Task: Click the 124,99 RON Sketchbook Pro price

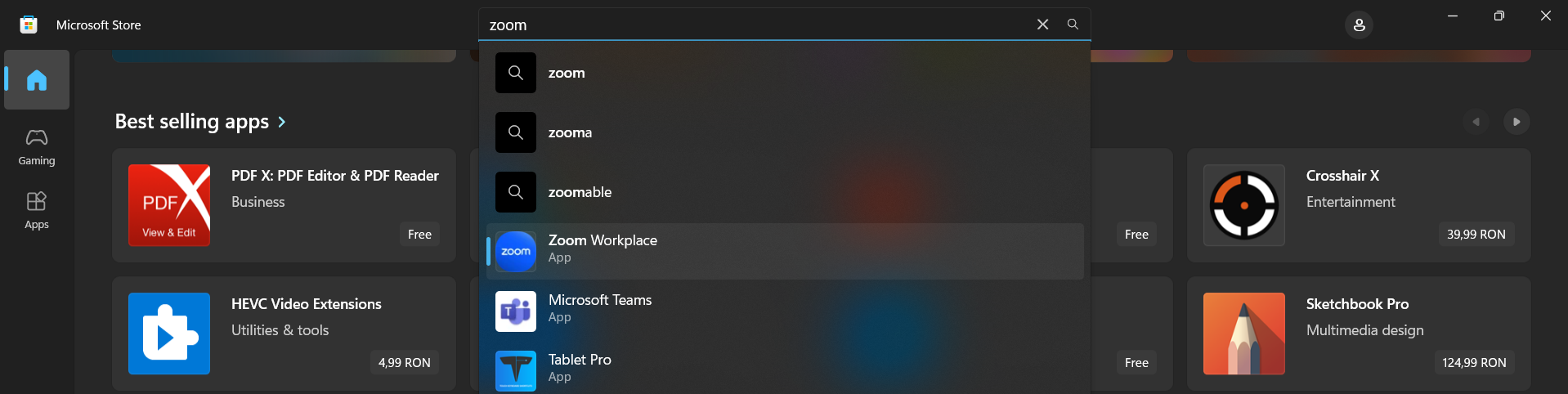Action: [1474, 362]
